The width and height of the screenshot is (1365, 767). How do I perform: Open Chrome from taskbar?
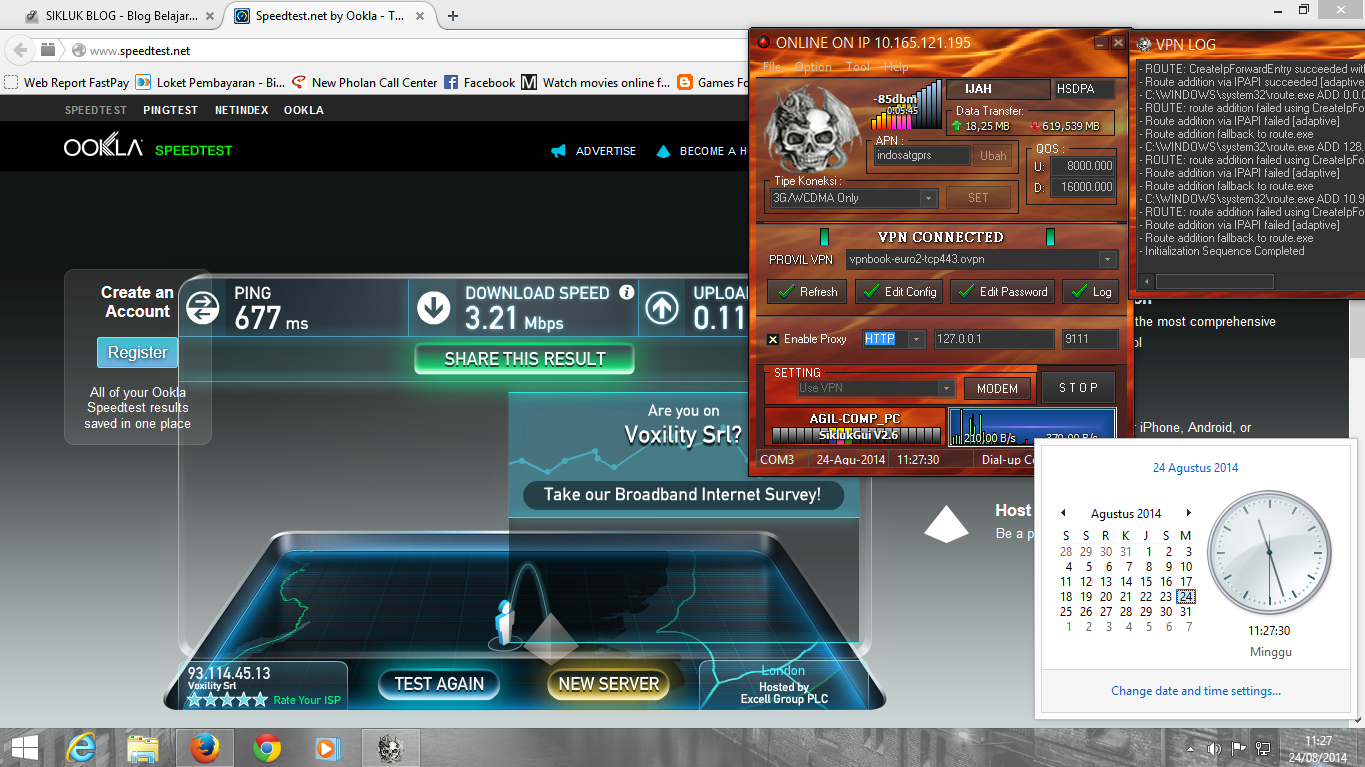[266, 748]
